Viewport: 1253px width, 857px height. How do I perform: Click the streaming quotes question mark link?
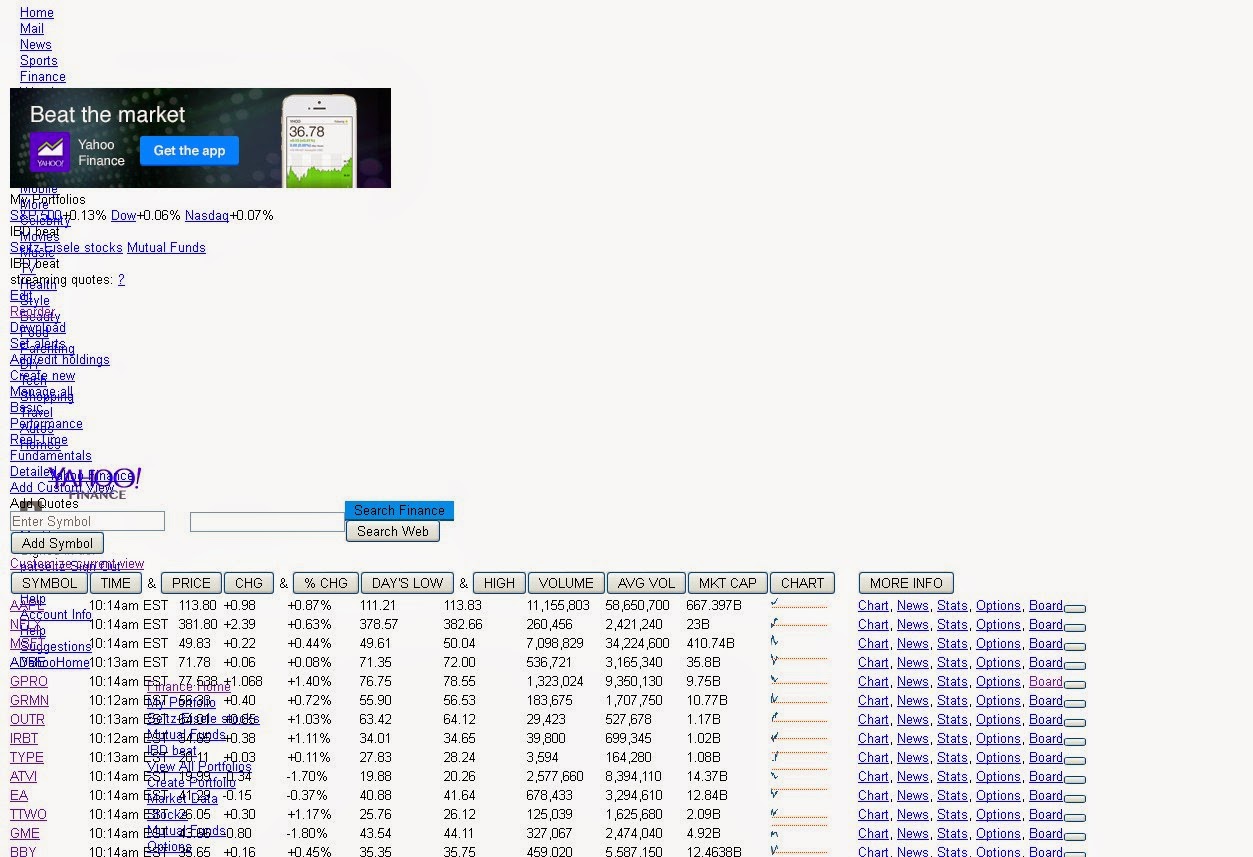point(121,280)
